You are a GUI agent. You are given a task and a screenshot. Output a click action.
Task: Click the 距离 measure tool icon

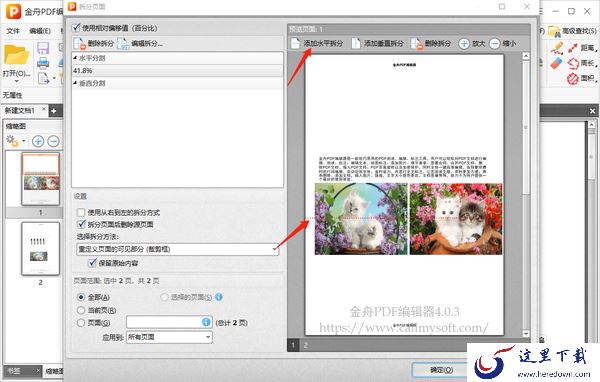(x=573, y=48)
